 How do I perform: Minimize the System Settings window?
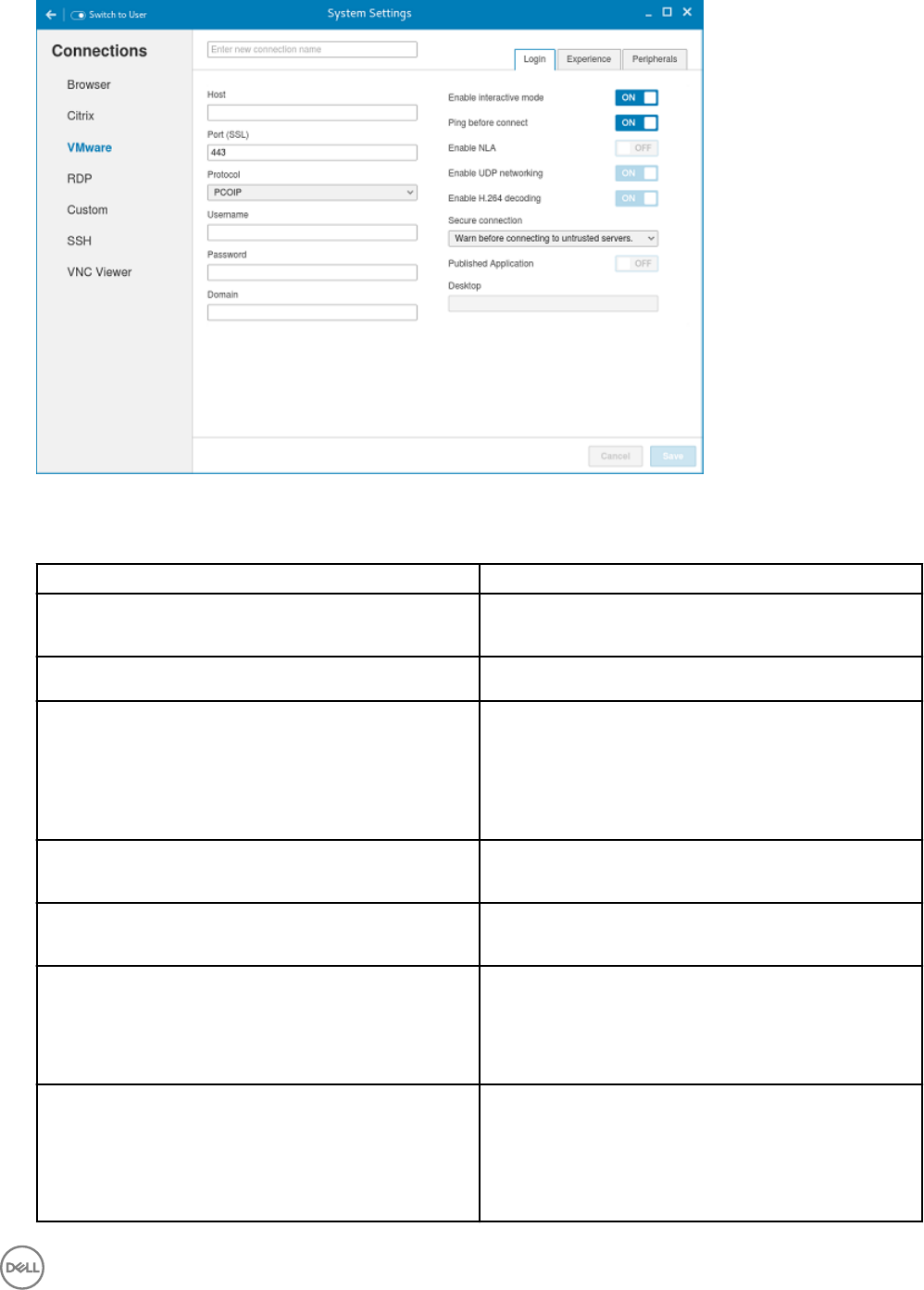(x=648, y=14)
